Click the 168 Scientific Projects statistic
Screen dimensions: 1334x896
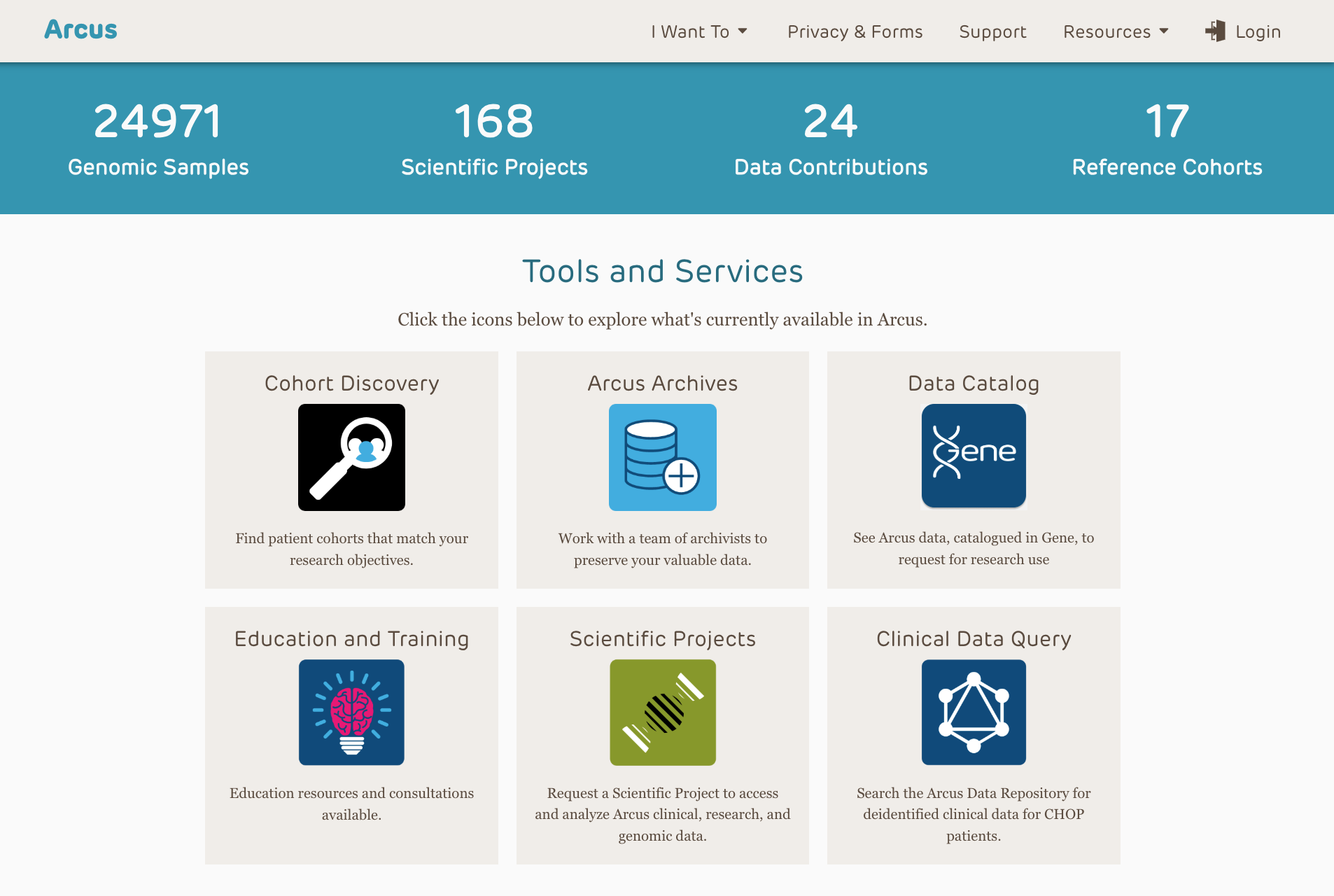coord(494,139)
